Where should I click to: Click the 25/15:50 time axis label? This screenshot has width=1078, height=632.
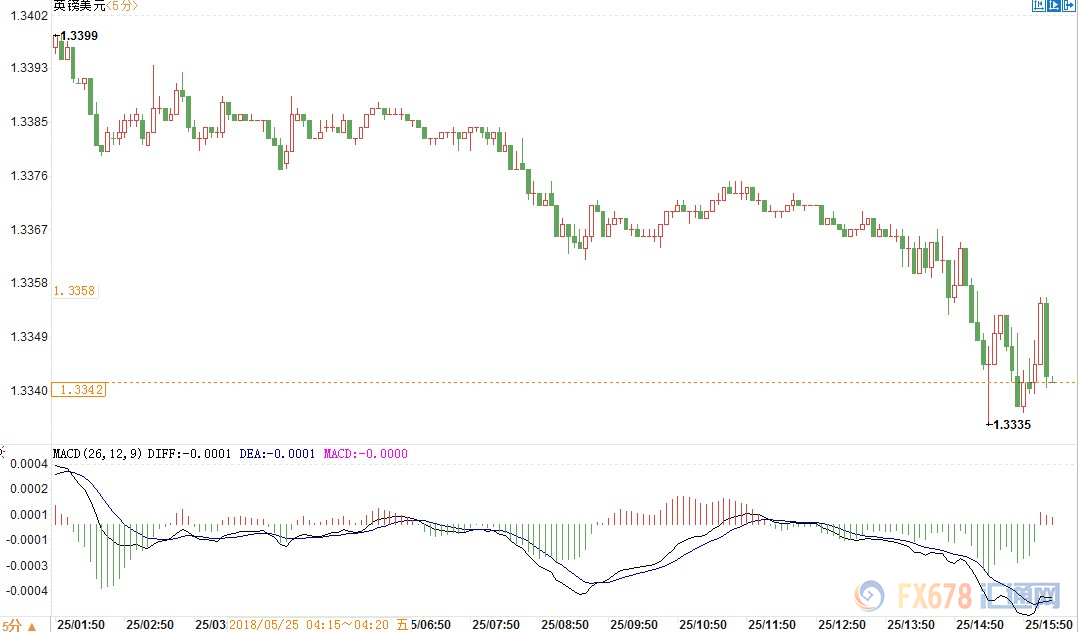(1047, 624)
